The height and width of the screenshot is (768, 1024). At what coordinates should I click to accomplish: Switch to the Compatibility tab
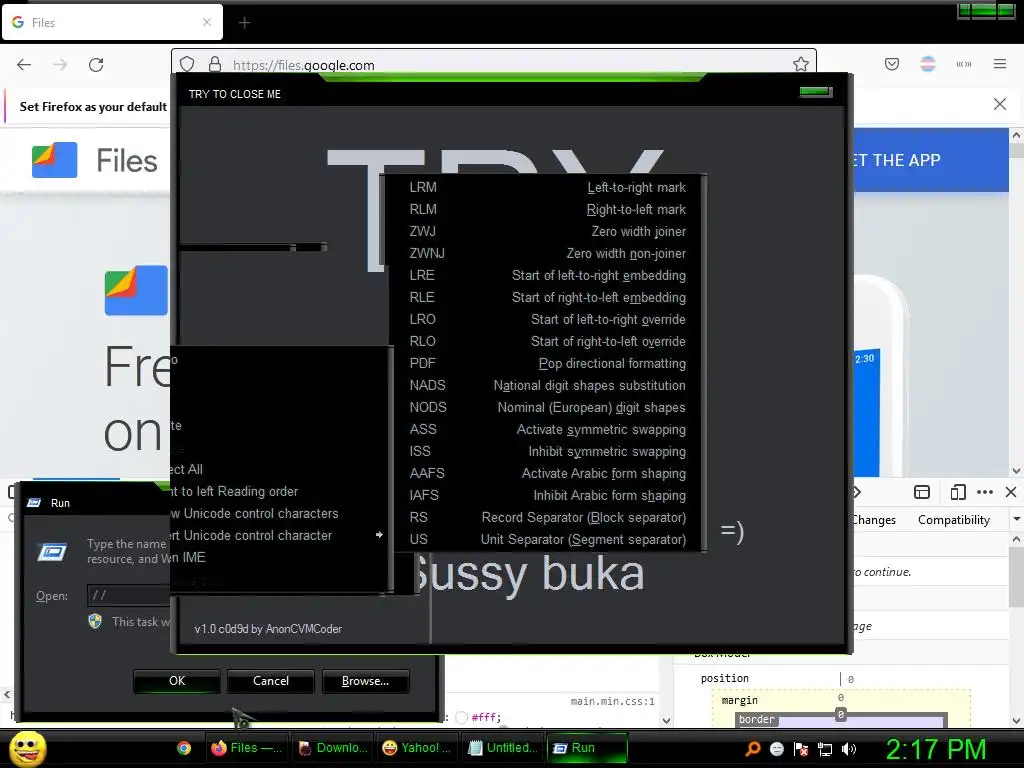coord(953,520)
